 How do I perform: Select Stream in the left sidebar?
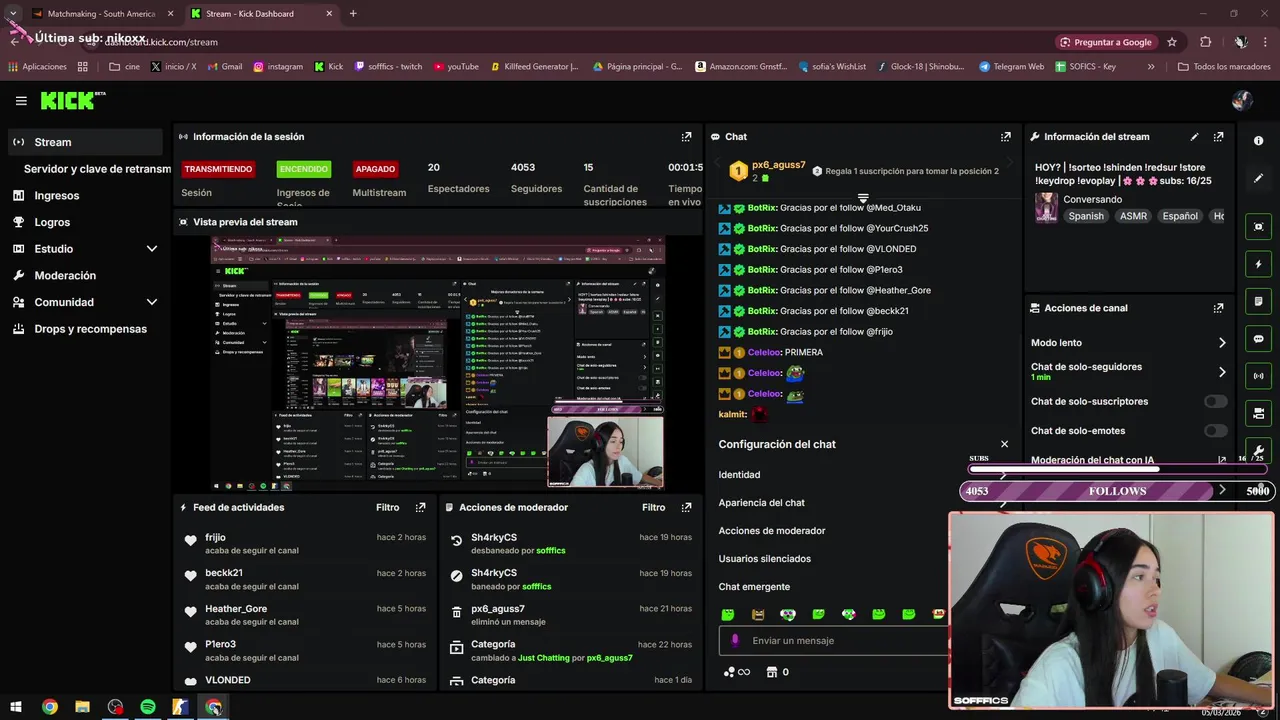point(85,142)
